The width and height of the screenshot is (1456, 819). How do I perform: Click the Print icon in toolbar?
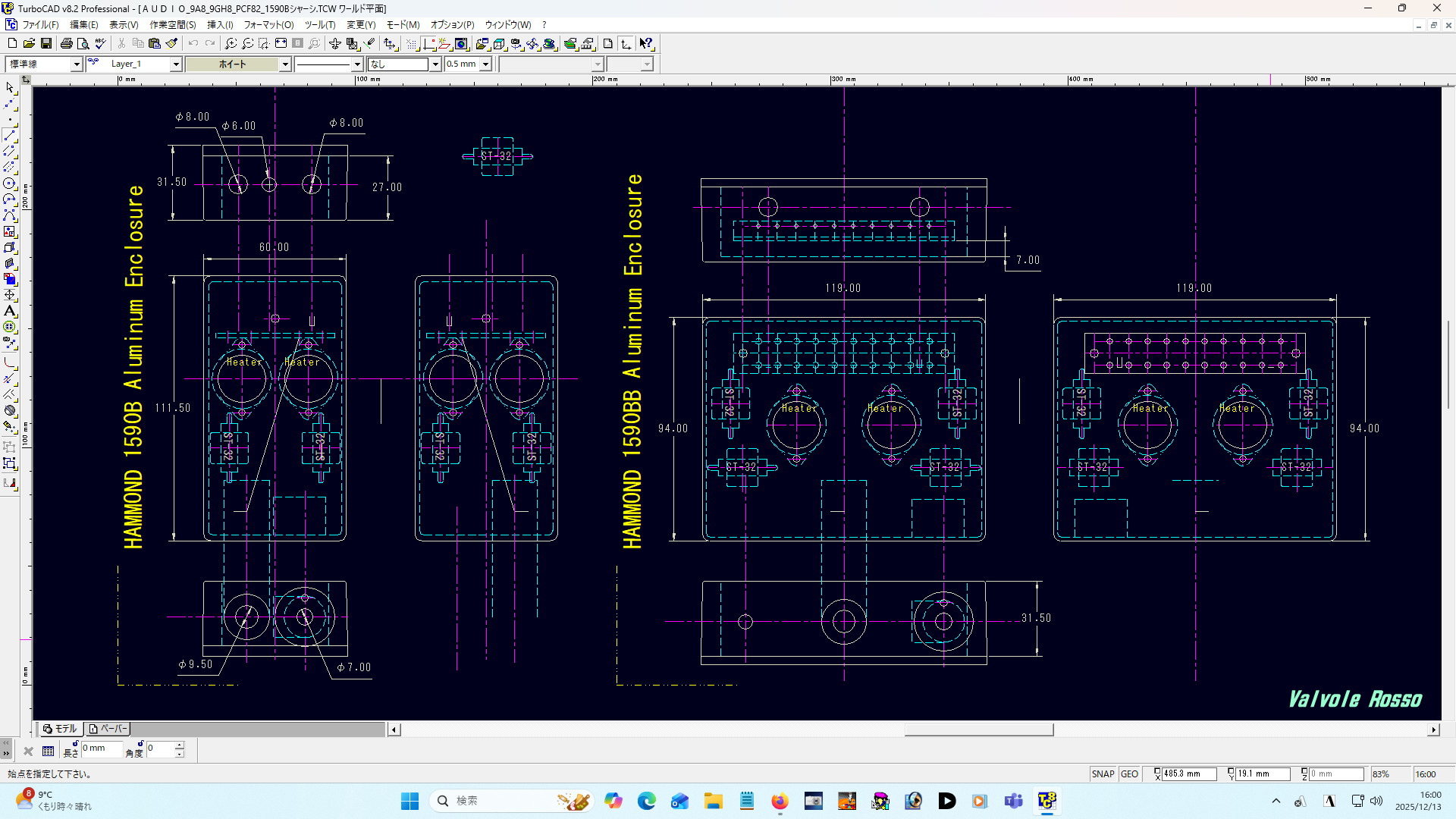pyautogui.click(x=66, y=44)
